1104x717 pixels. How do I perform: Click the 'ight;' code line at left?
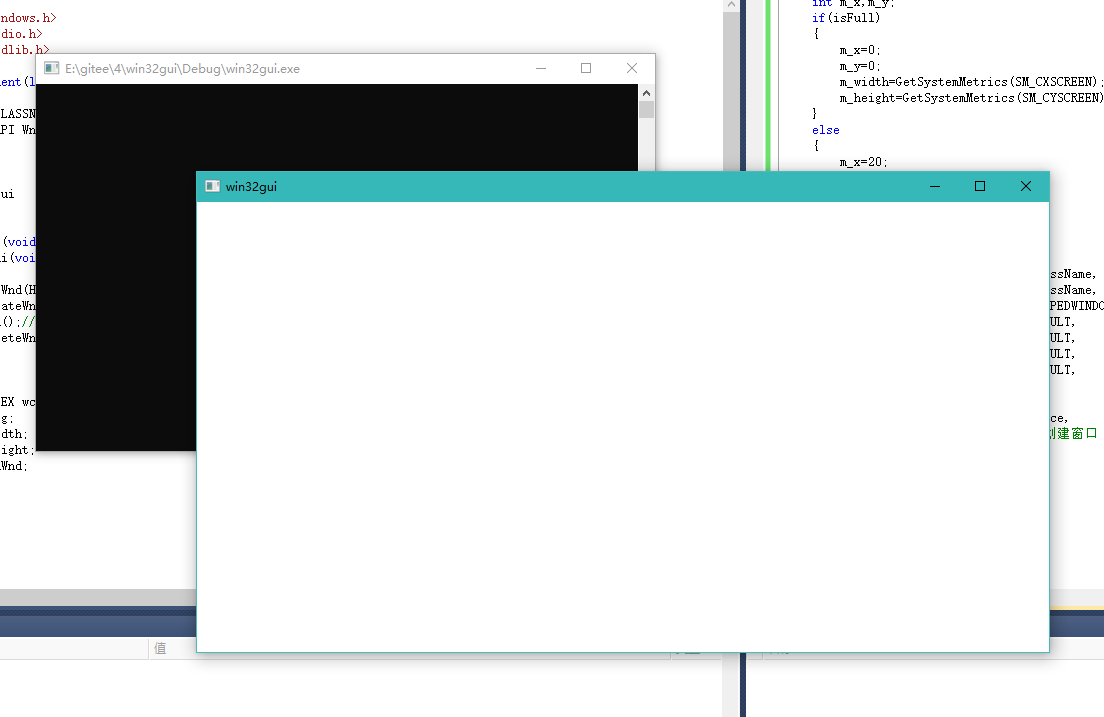click(17, 450)
